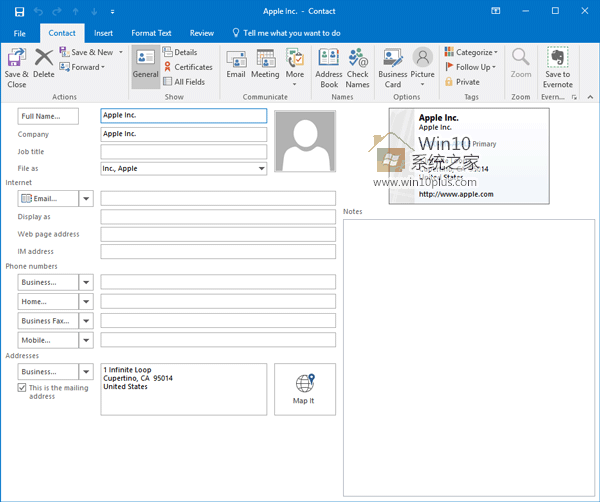Viewport: 600px width, 502px height.
Task: Click the Redo arrow in the title bar
Action: coord(57,11)
